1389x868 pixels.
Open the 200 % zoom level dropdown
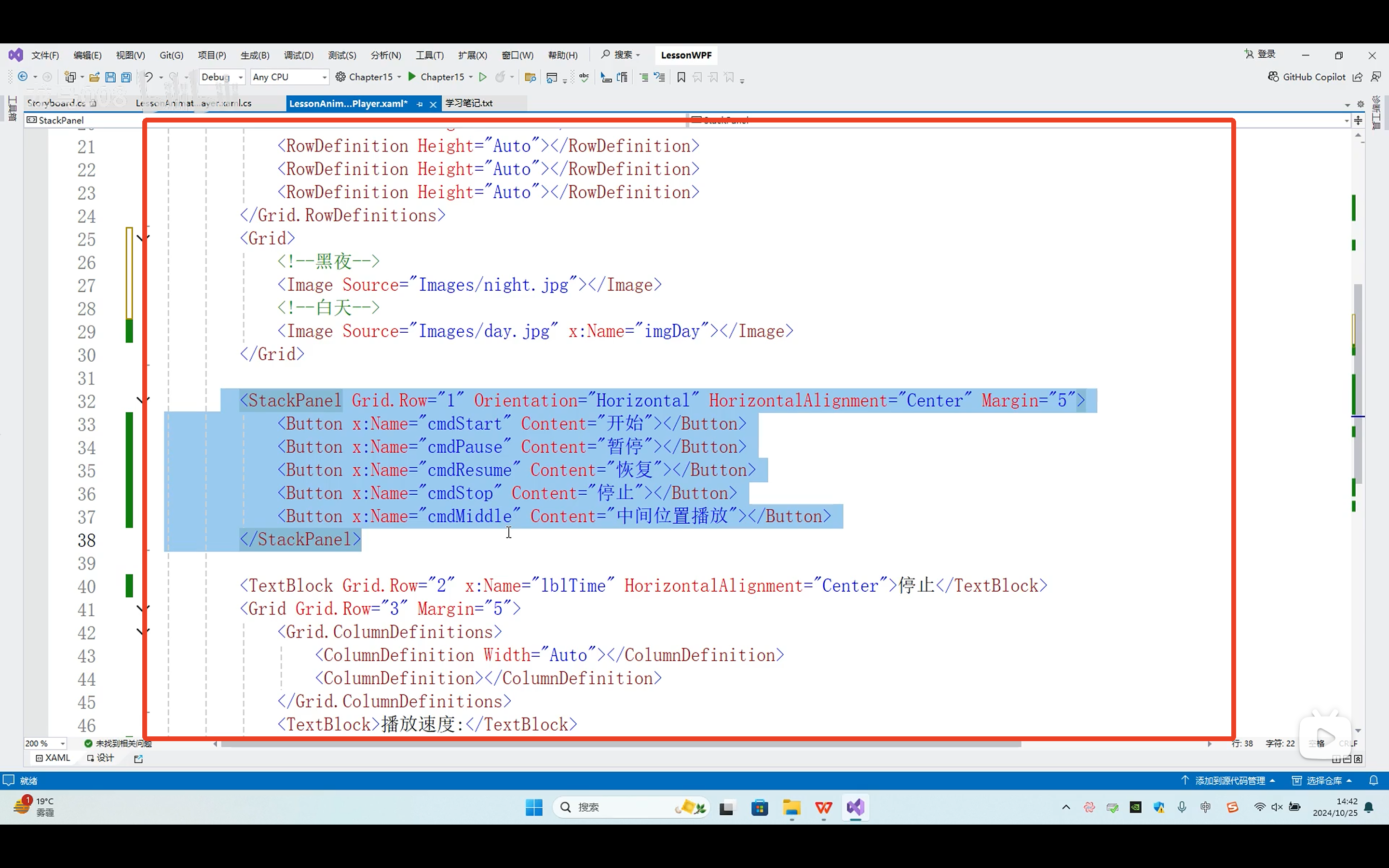(63, 744)
